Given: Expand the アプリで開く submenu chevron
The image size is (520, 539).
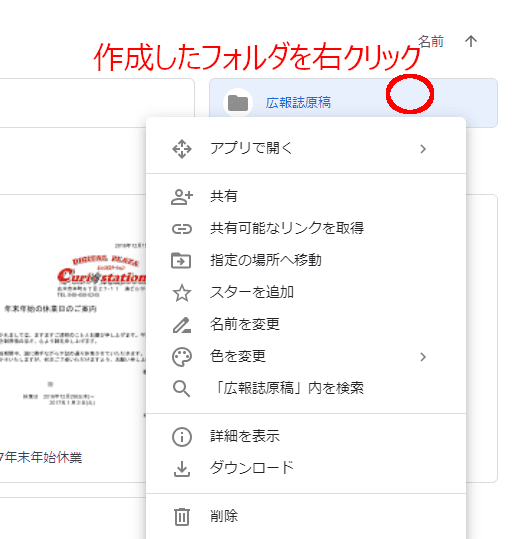Looking at the screenshot, I should 423,149.
